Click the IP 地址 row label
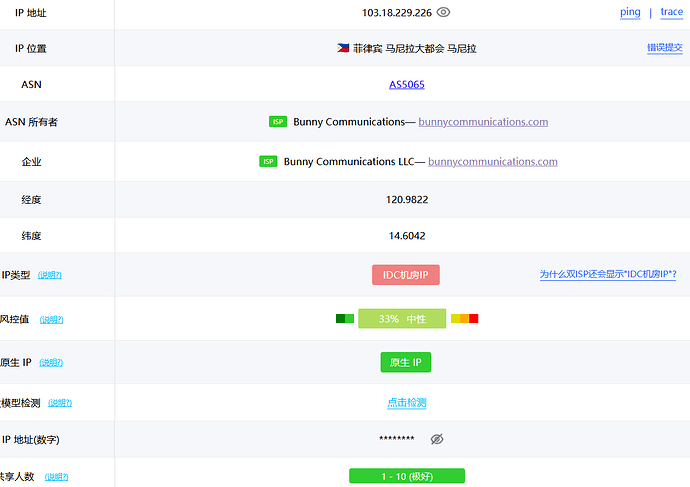Image resolution: width=690 pixels, height=487 pixels. (30, 13)
